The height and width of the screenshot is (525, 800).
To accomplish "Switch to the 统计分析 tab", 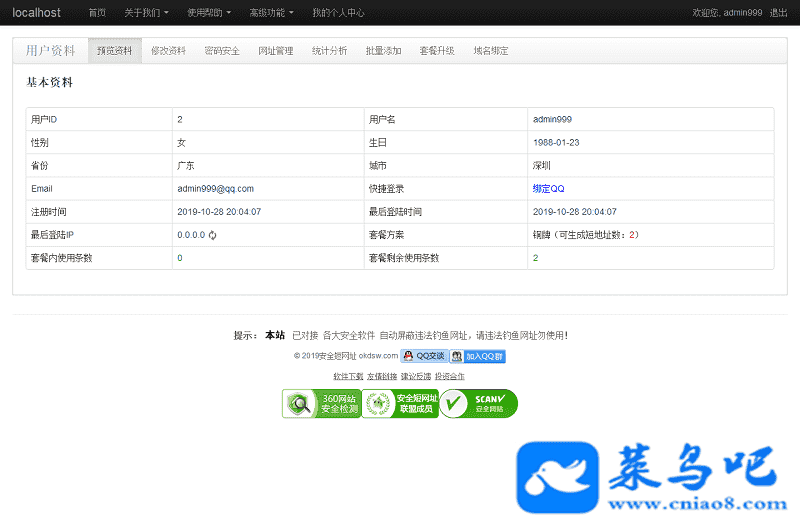I will 330,51.
